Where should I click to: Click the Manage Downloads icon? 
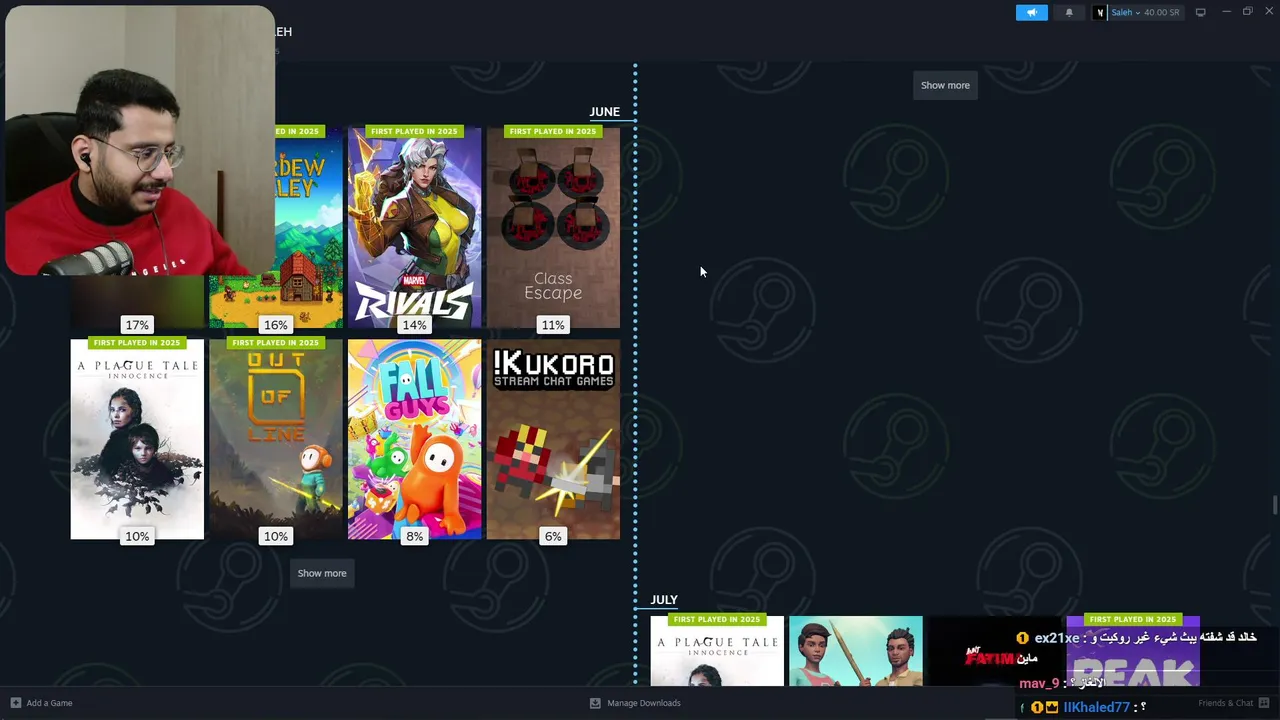595,703
